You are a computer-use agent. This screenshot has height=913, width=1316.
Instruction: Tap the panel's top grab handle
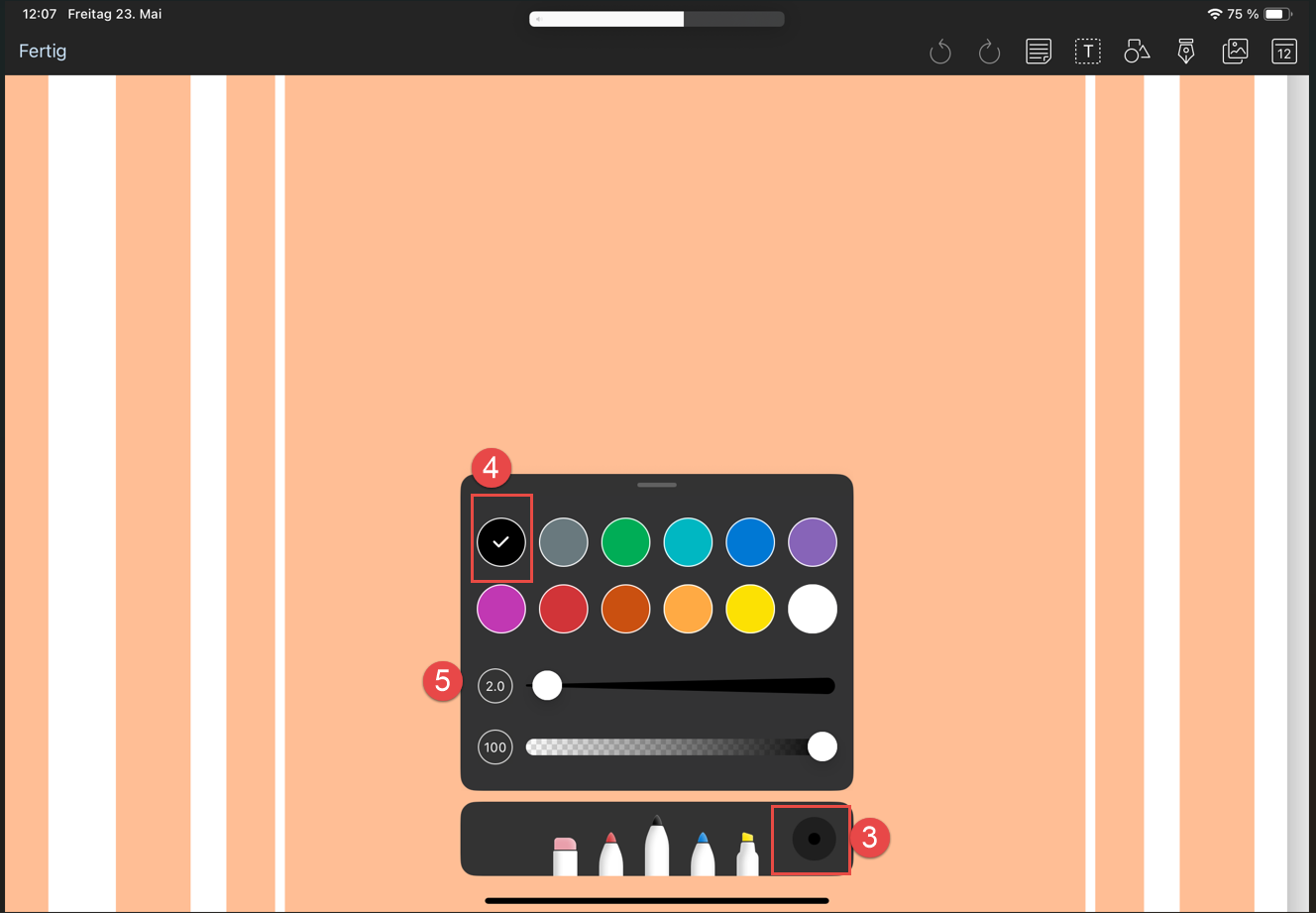tap(657, 485)
